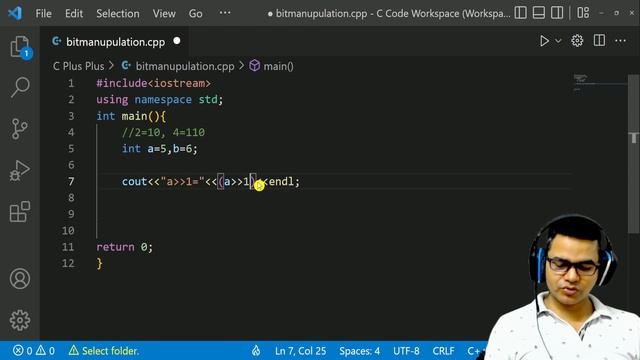The width and height of the screenshot is (640, 360).
Task: Open the Source Control view icon
Action: [x=20, y=129]
